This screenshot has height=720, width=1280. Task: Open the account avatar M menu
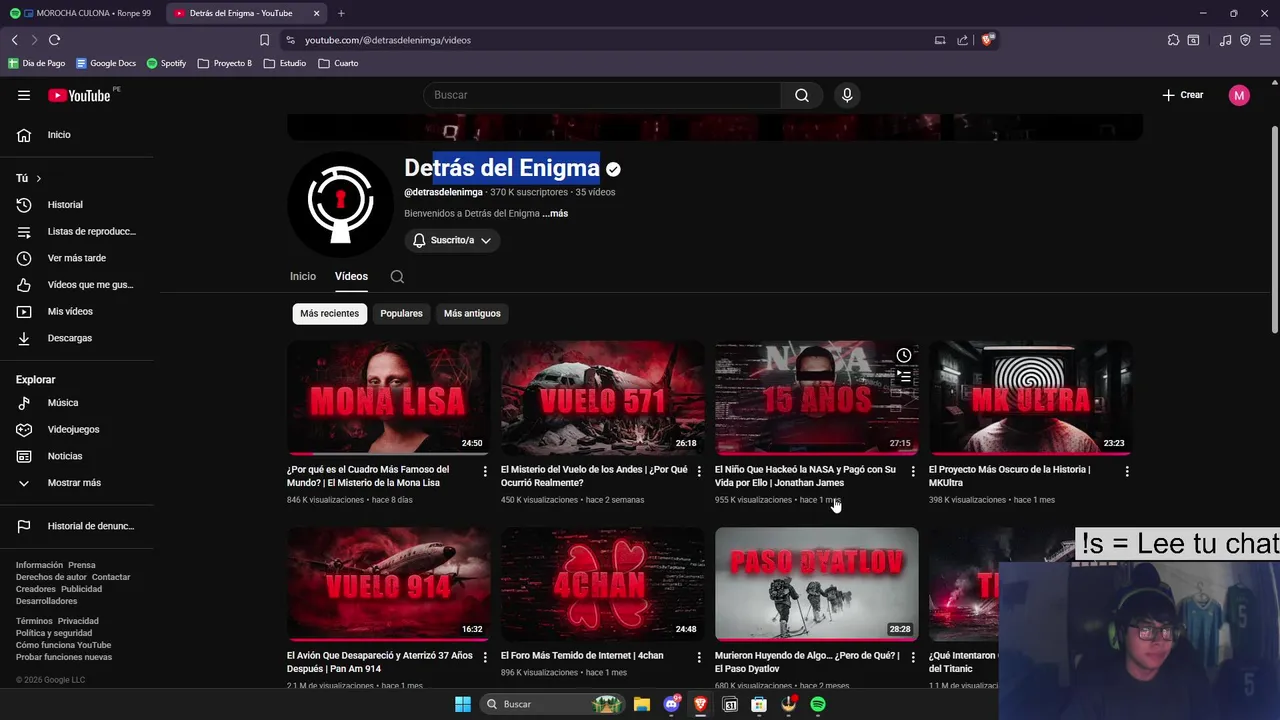[x=1239, y=95]
